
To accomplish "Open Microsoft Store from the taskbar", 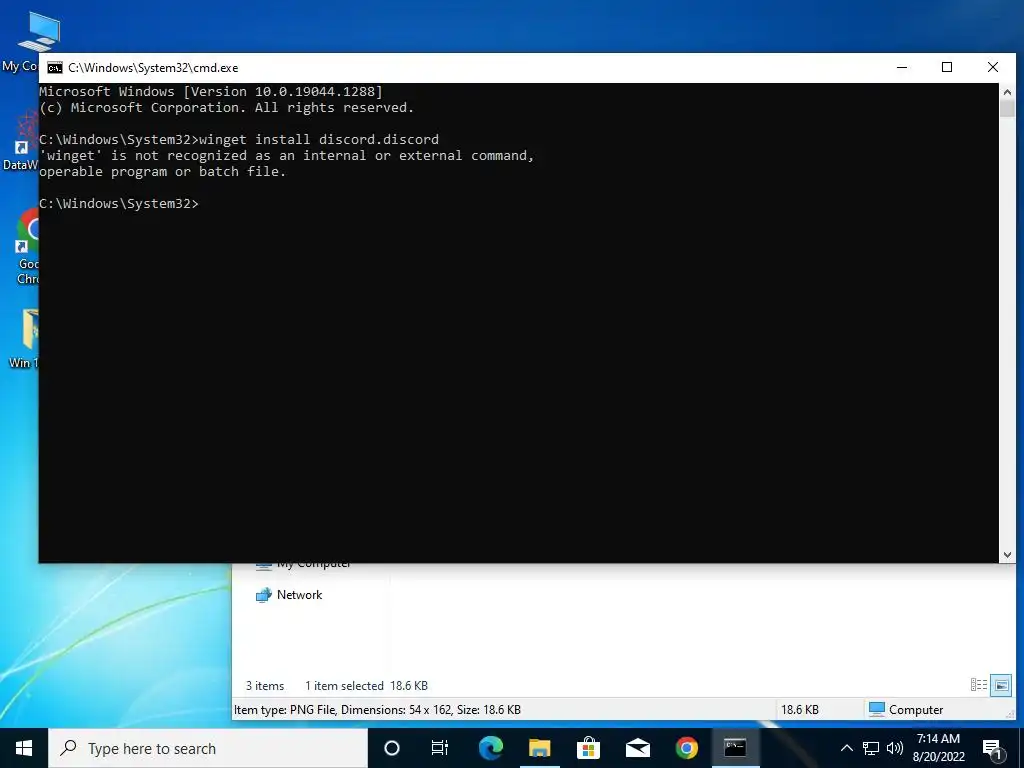I will click(x=588, y=748).
